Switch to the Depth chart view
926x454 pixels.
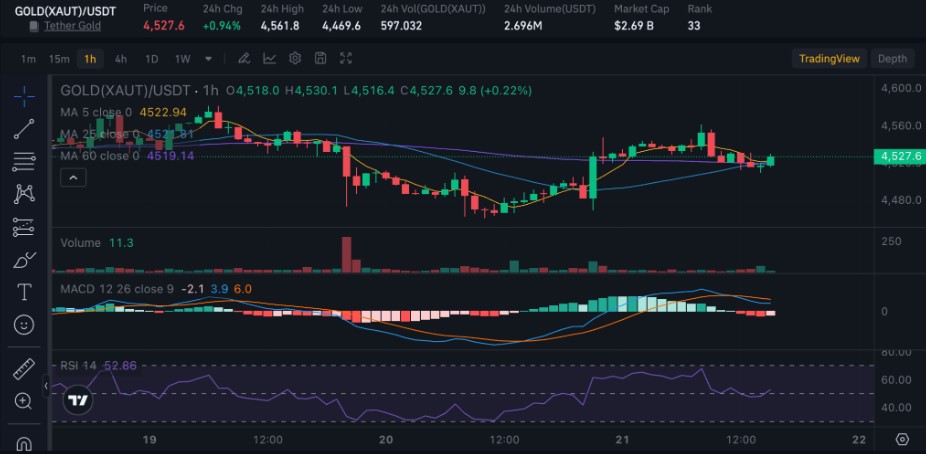[x=892, y=58]
